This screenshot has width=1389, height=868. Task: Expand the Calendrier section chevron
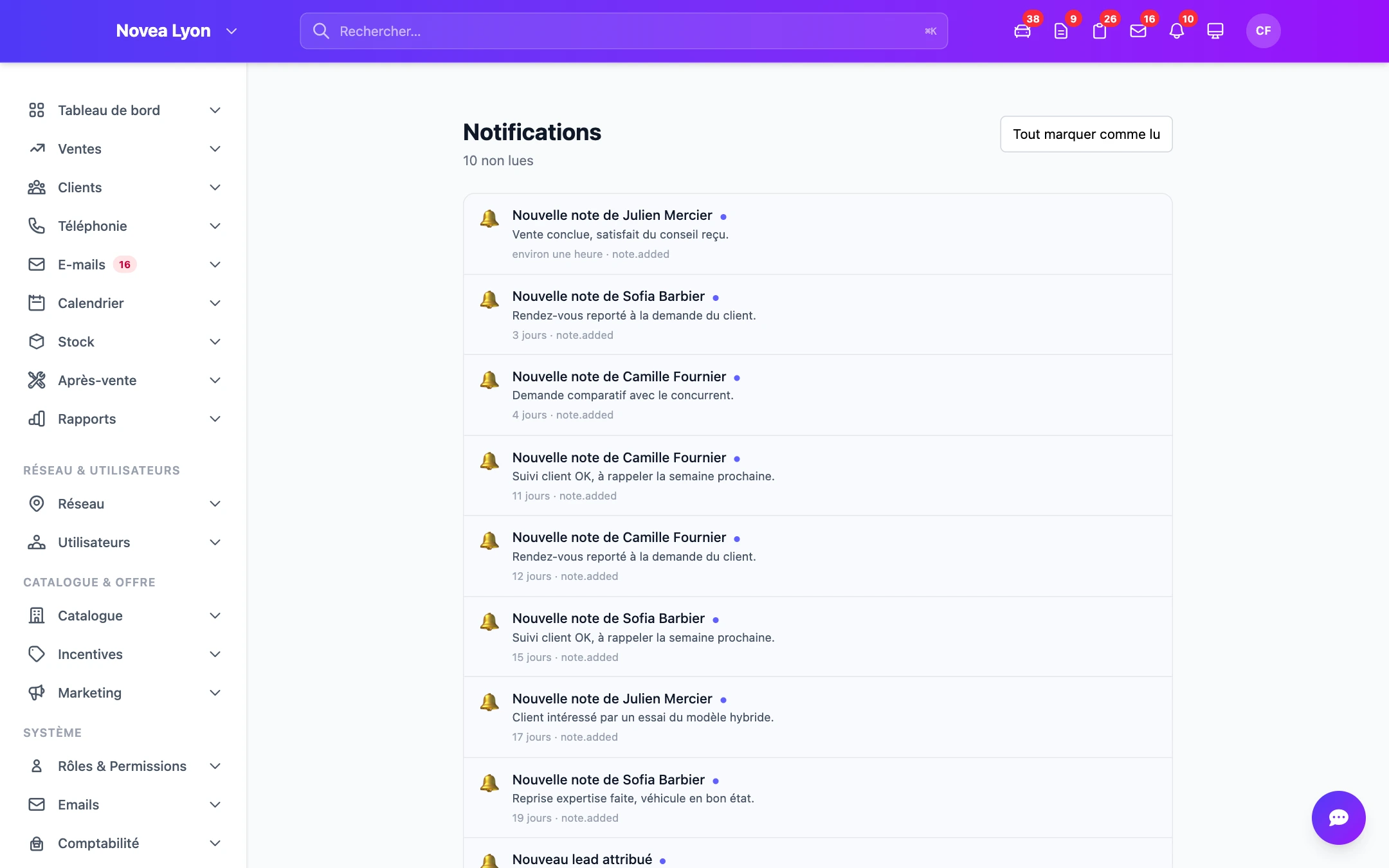point(215,303)
